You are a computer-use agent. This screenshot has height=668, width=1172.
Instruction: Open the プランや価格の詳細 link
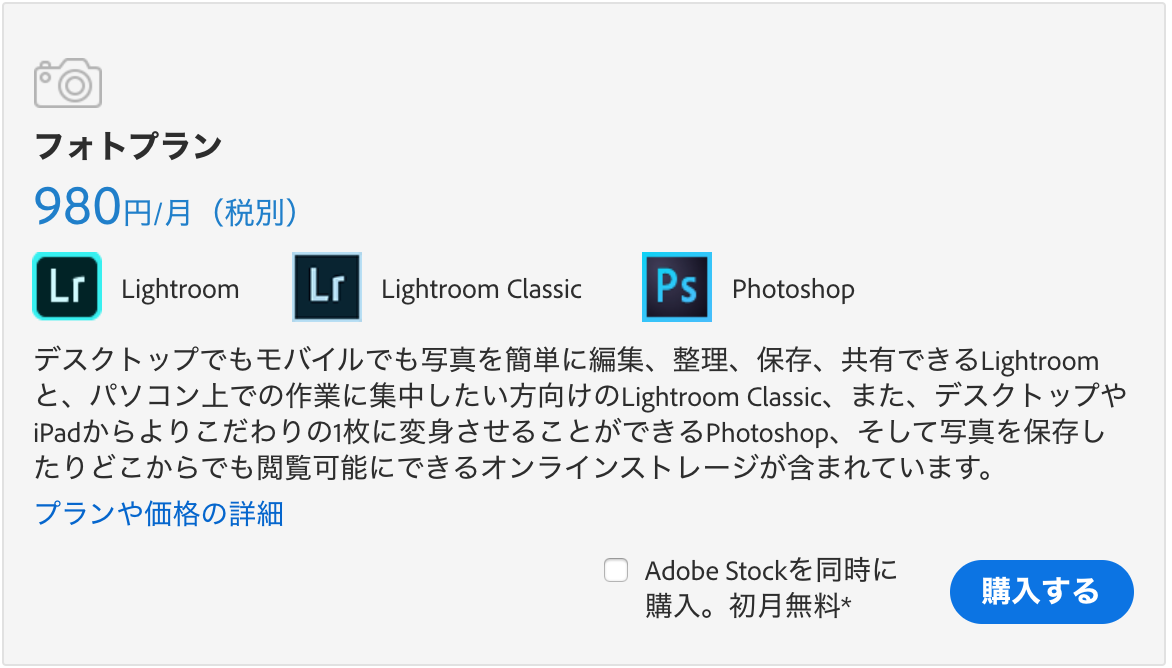(159, 514)
